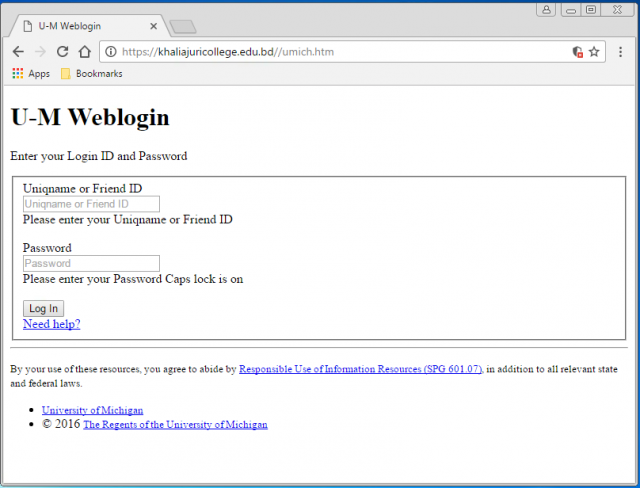This screenshot has height=488, width=640.
Task: Open the University of Michigan link
Action: (x=92, y=410)
